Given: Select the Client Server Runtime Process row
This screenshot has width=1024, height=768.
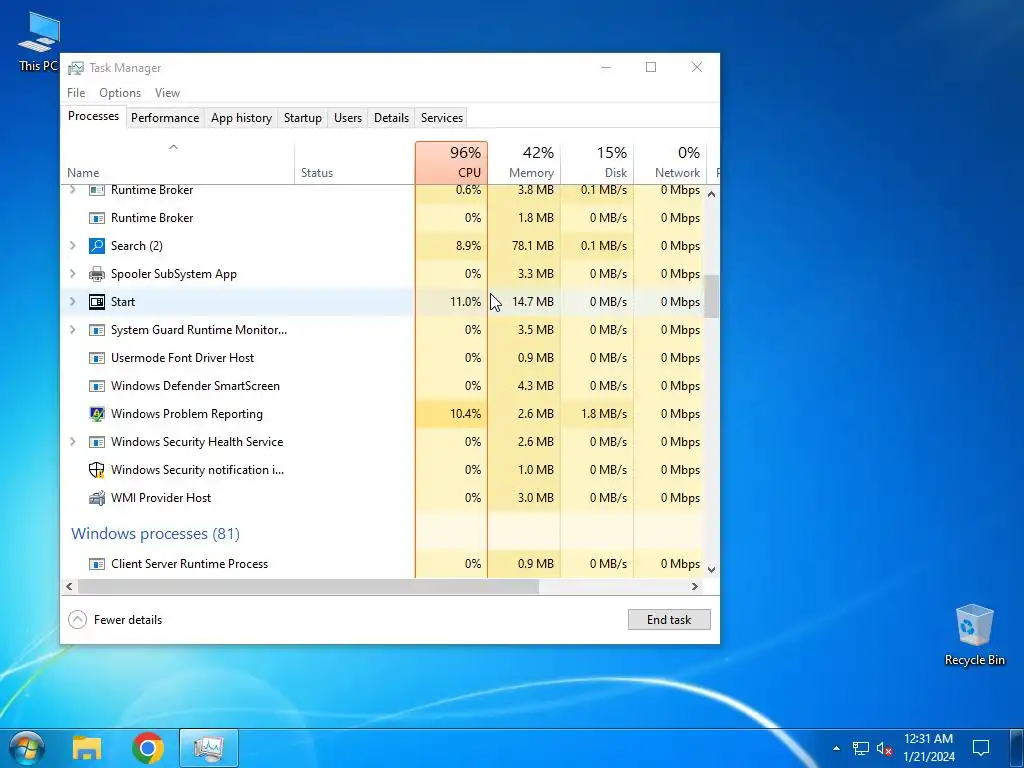Looking at the screenshot, I should point(382,564).
